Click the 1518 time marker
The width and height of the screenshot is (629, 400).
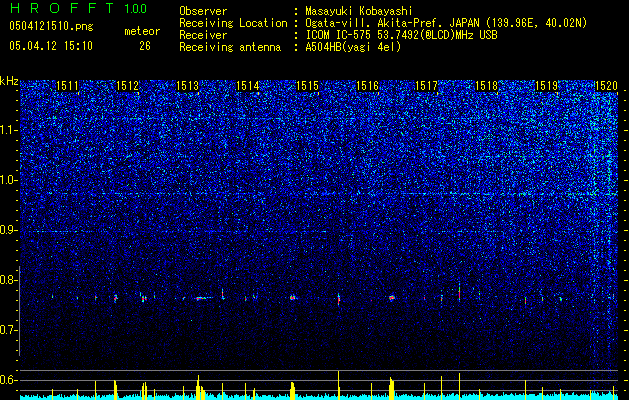point(487,86)
